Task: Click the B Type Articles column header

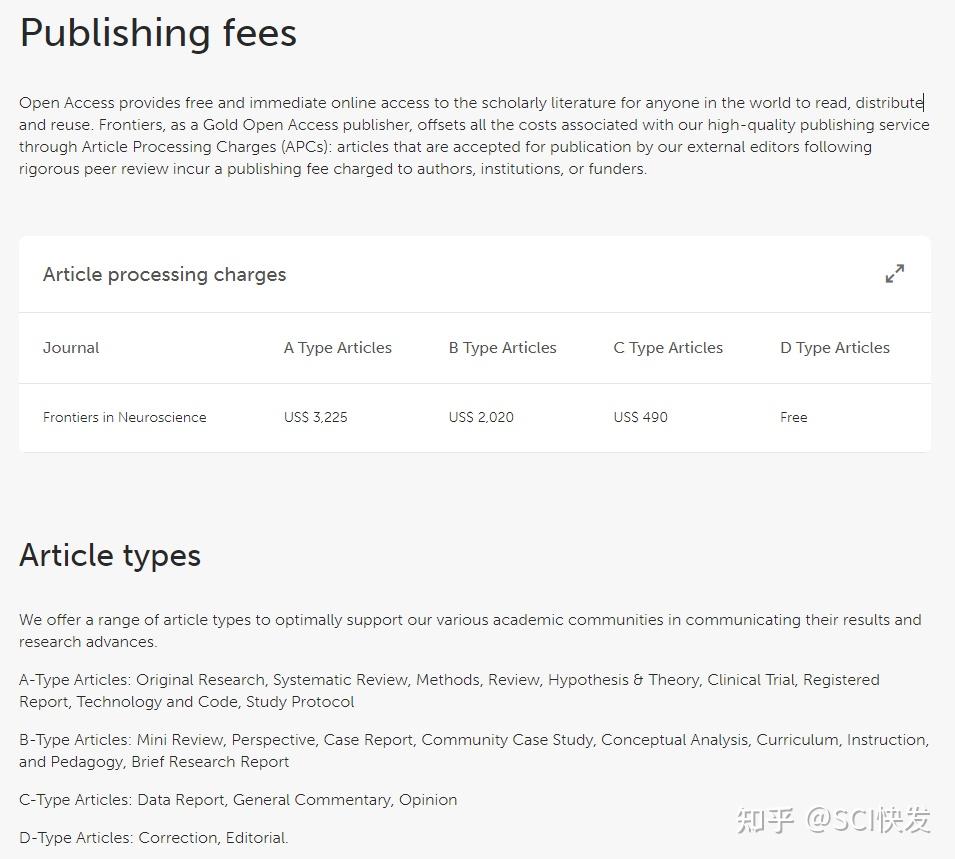Action: [x=502, y=348]
